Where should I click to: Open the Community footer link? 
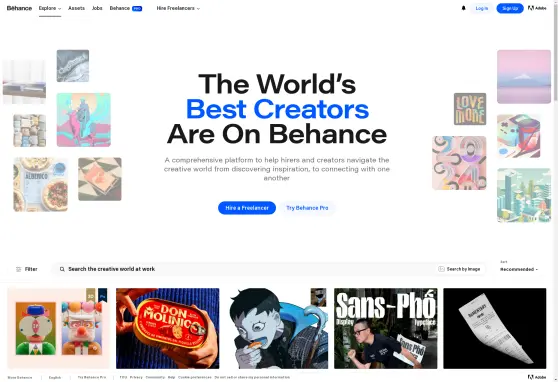(155, 377)
